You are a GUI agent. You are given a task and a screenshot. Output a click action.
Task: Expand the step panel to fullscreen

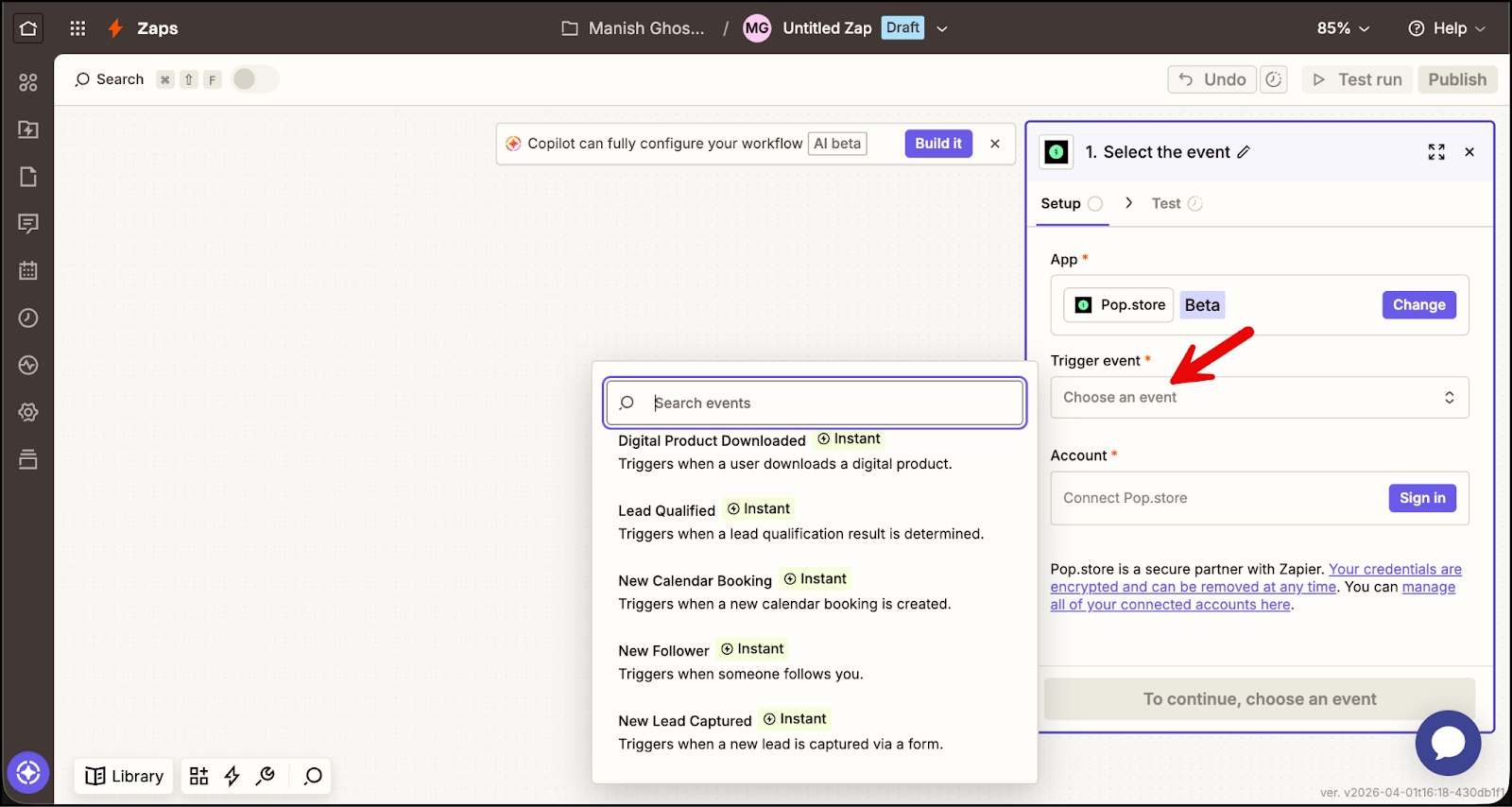1436,152
